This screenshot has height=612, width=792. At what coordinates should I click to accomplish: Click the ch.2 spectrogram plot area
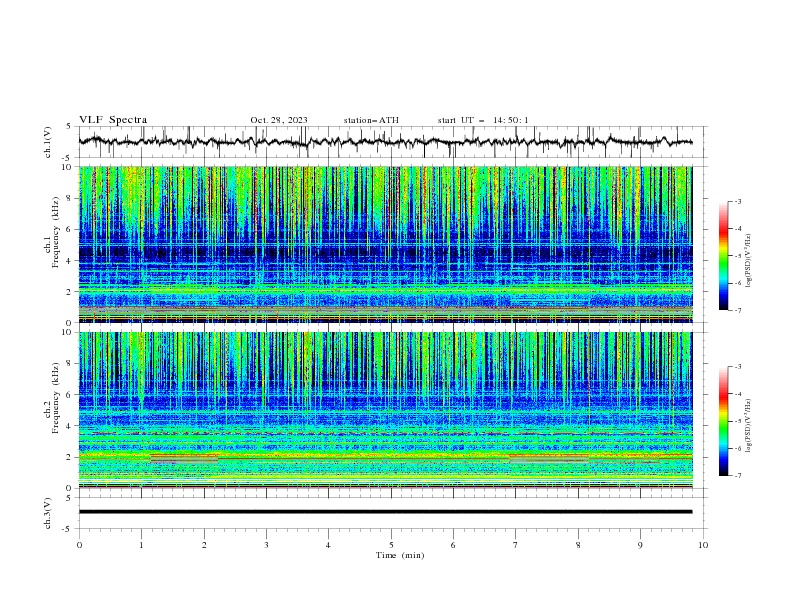[385, 410]
